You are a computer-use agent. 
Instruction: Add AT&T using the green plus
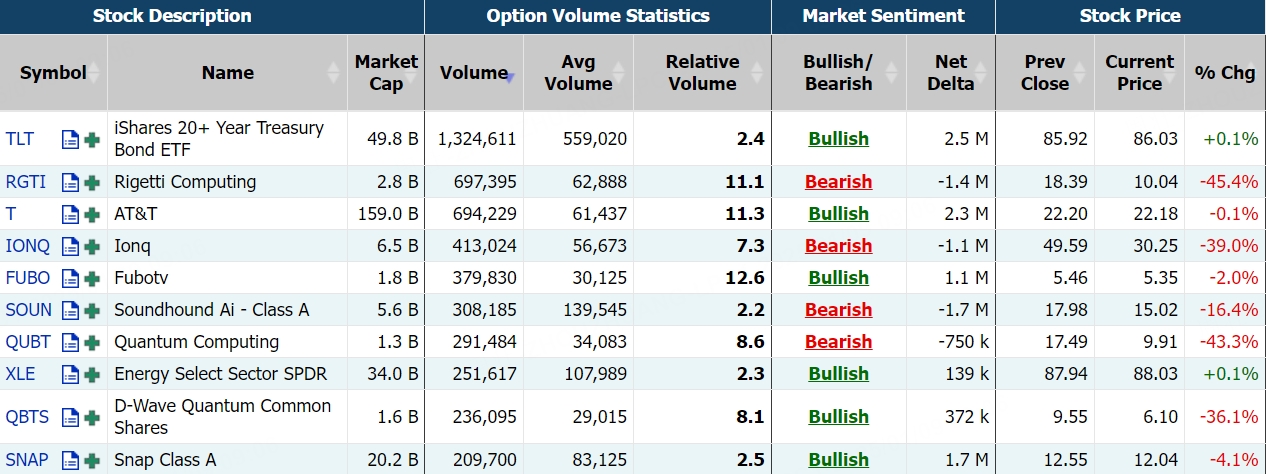92,214
